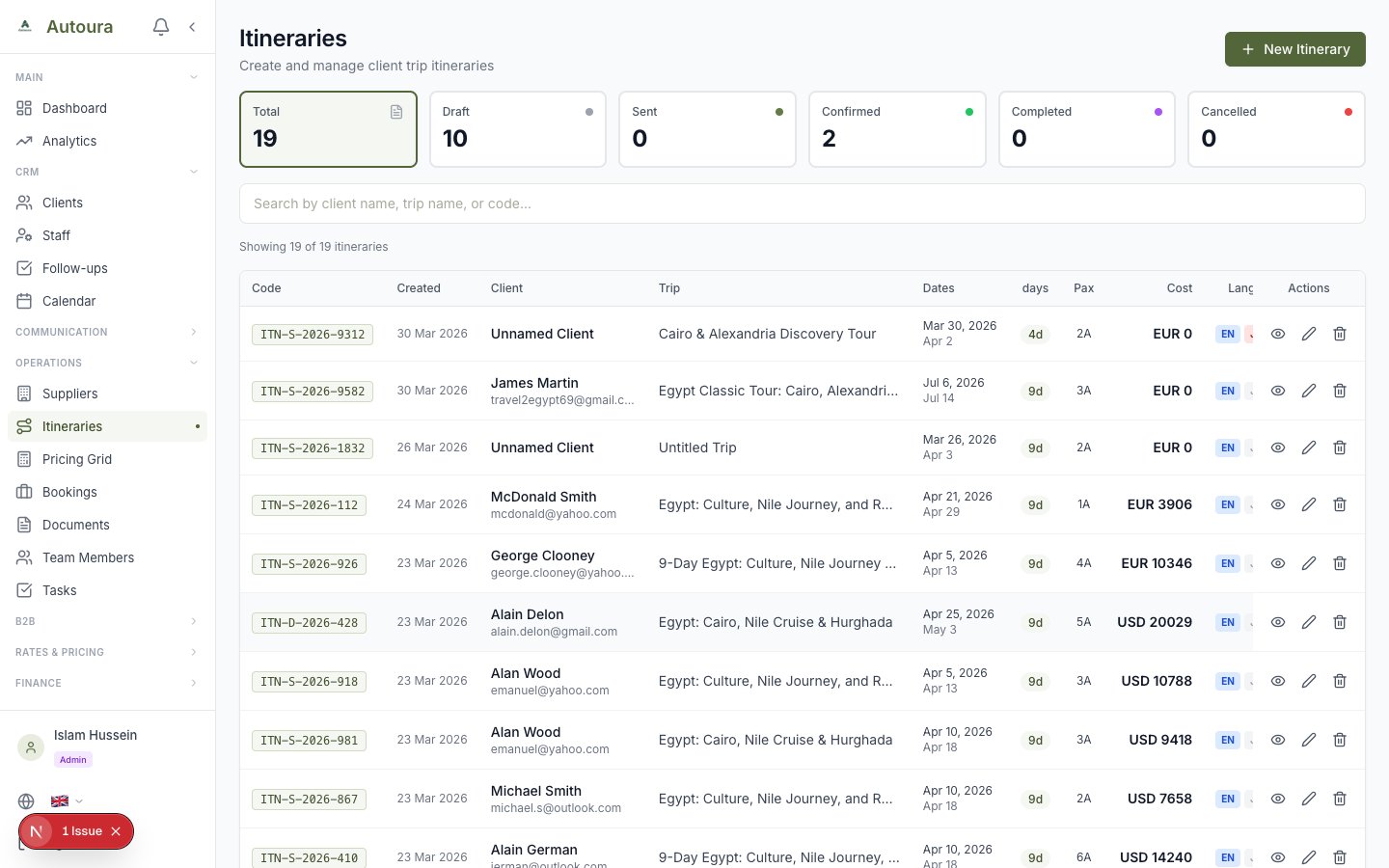1389x868 pixels.
Task: Open the Calendar page
Action: tap(107, 301)
